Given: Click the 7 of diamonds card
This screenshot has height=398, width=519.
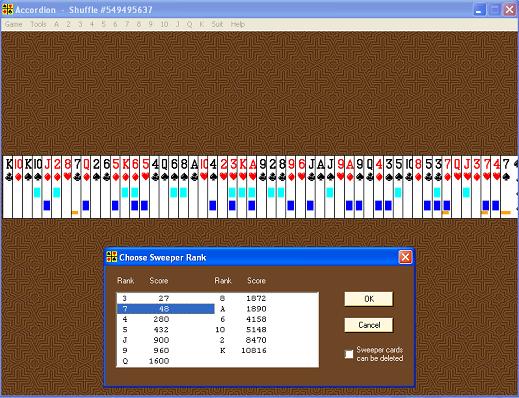Looking at the screenshot, I should click(448, 187).
